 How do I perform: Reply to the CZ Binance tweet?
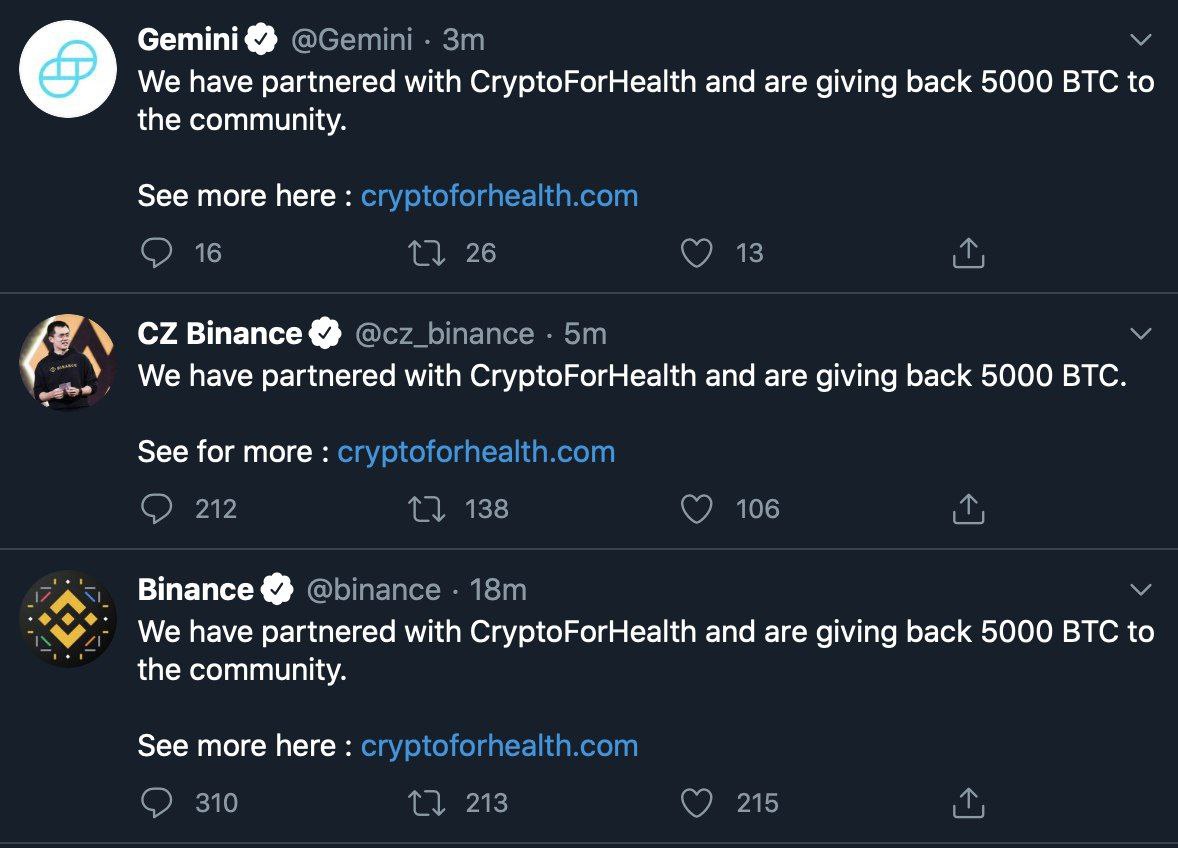point(157,509)
